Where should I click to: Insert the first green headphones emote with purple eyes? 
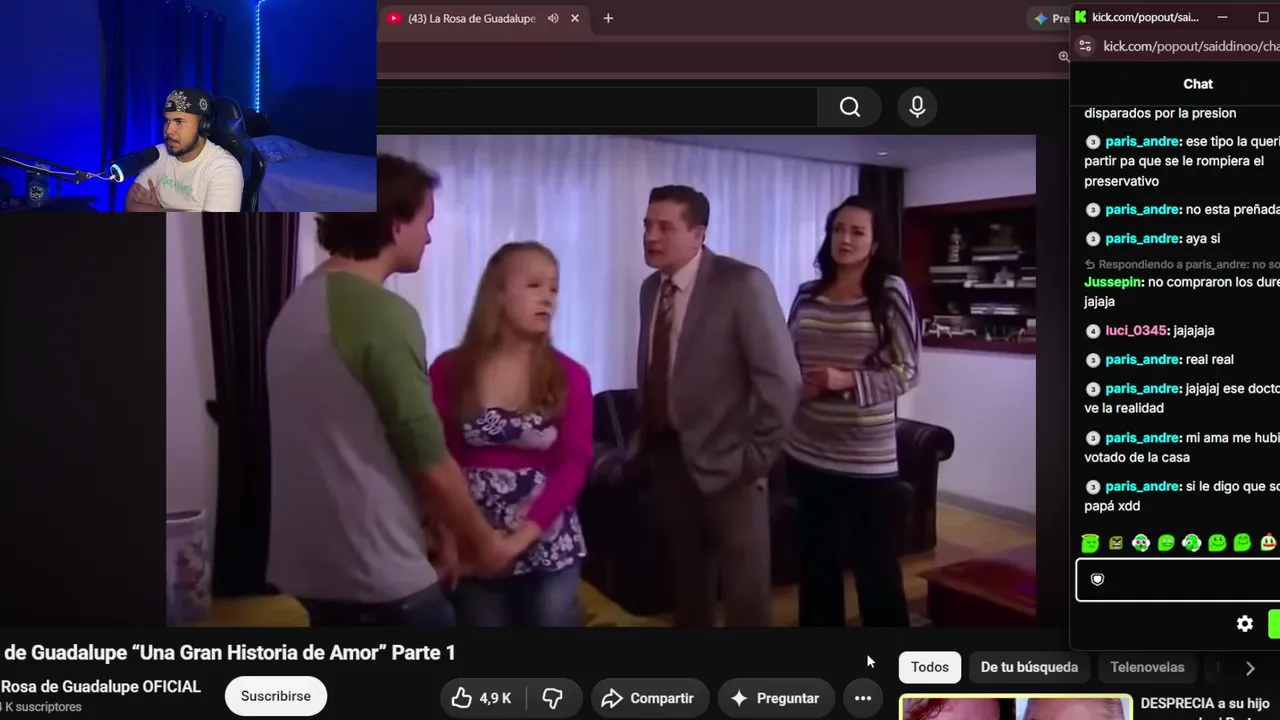coord(1141,543)
